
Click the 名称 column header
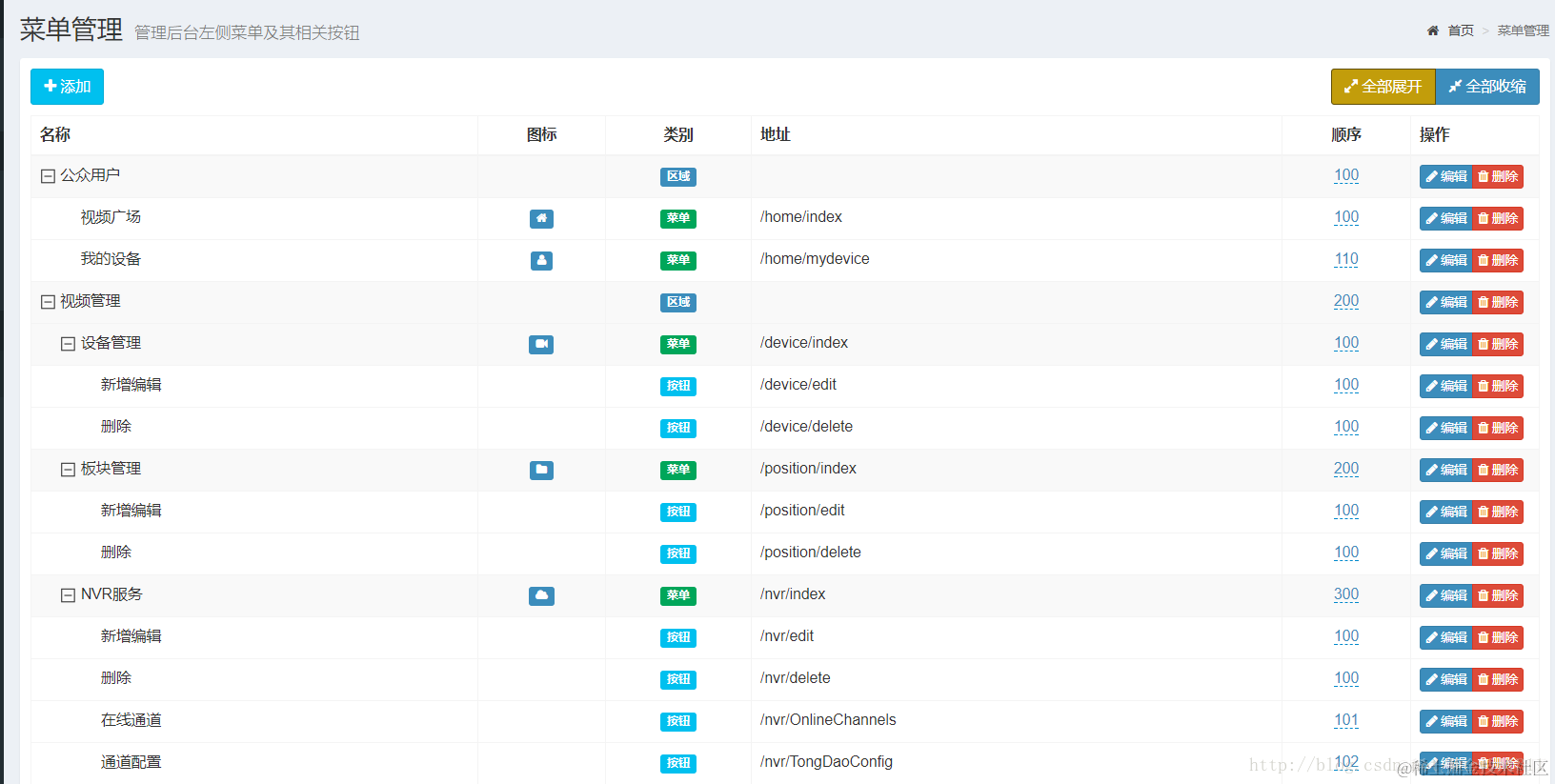click(55, 135)
